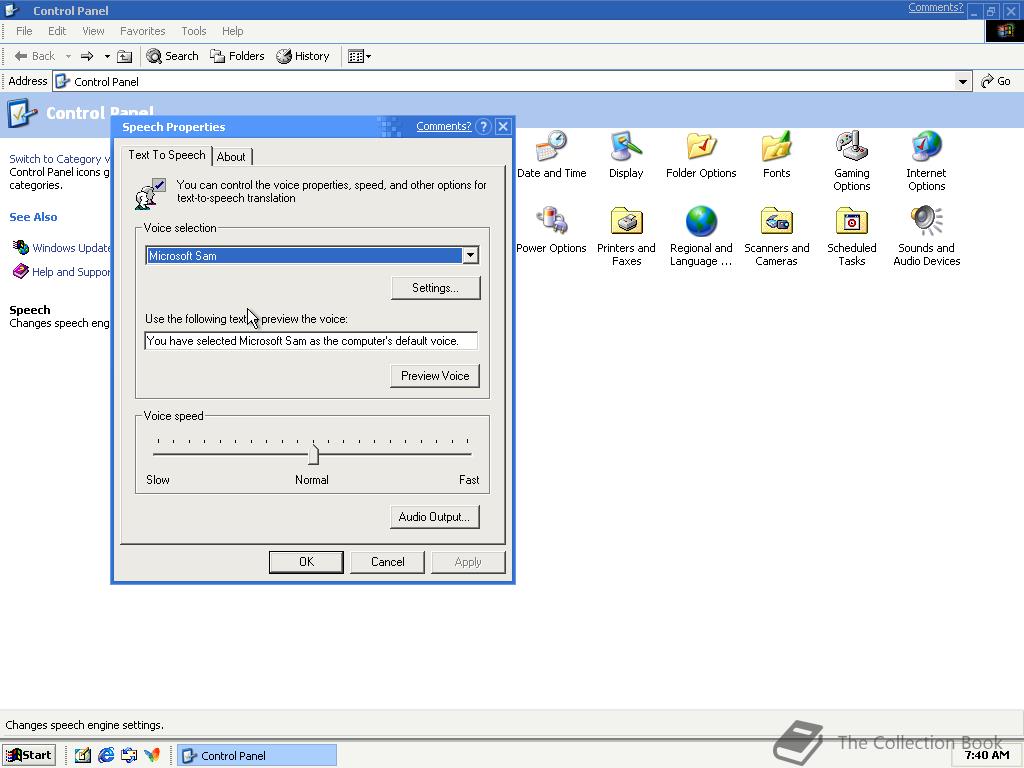
Task: Click the voice Settings... button
Action: click(436, 288)
